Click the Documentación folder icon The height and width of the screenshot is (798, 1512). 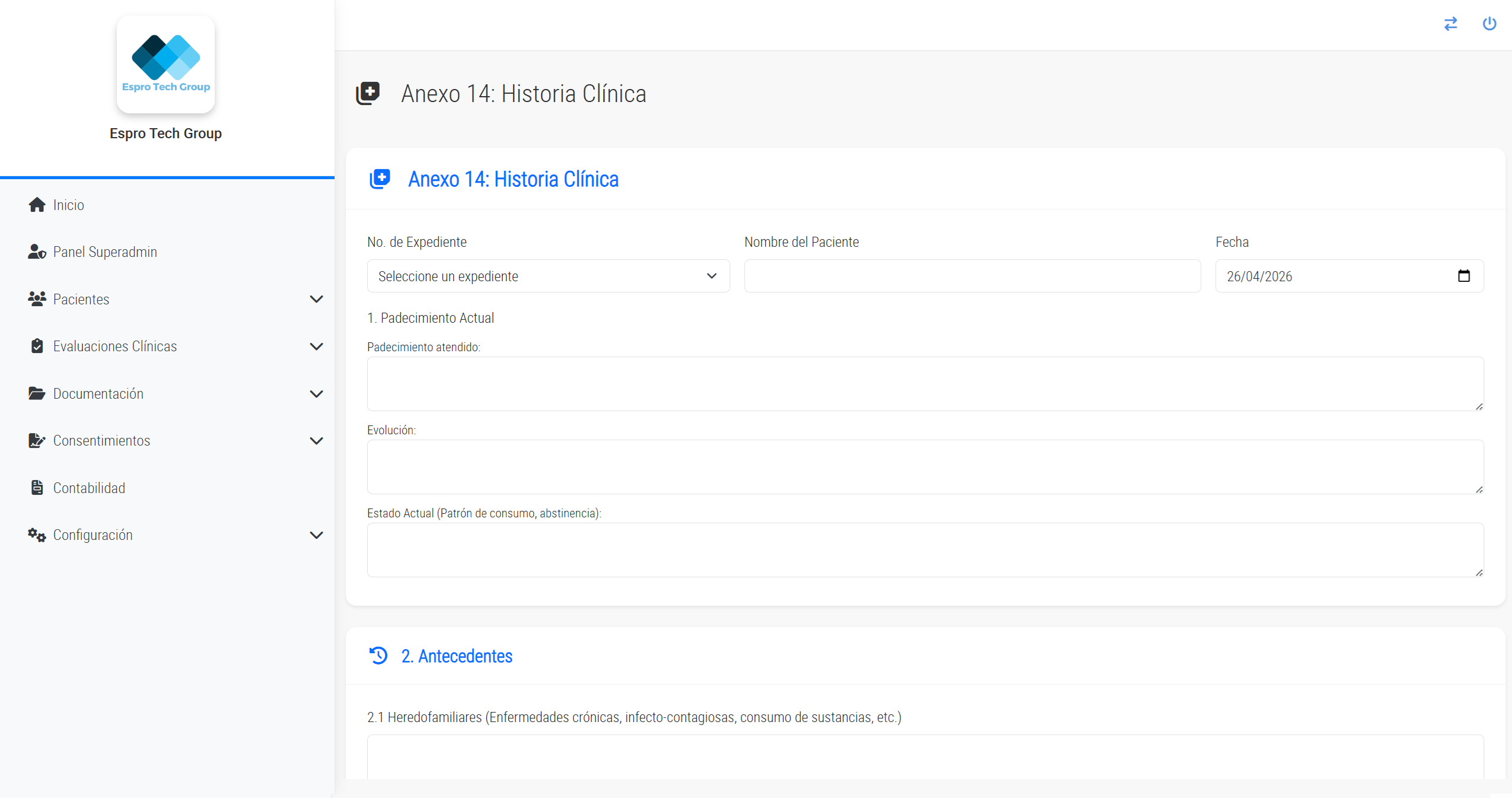[37, 393]
